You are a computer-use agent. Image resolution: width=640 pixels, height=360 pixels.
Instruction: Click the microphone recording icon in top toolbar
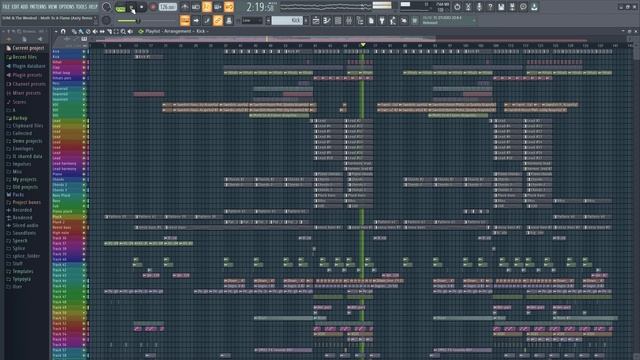coord(479,7)
